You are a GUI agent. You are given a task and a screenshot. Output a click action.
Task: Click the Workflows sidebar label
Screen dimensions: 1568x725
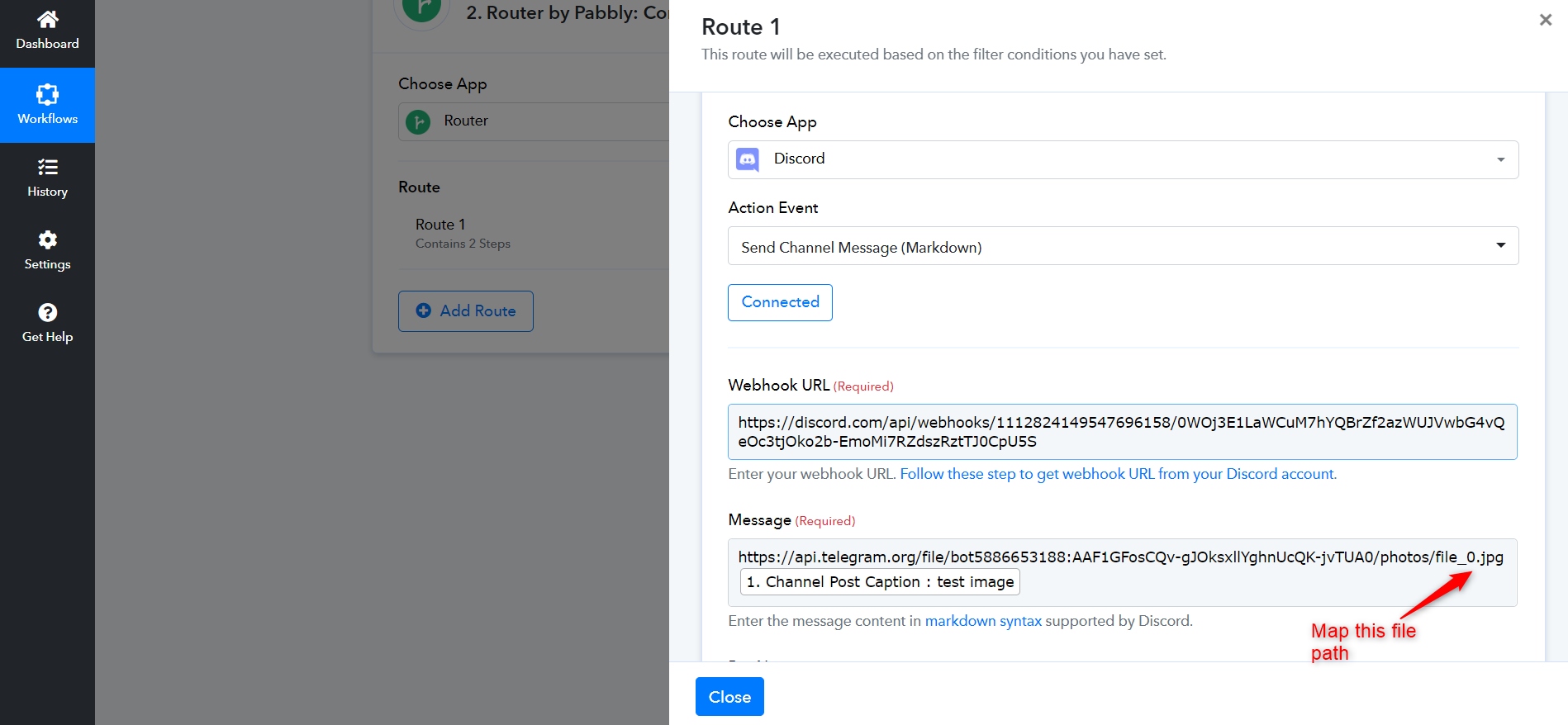[48, 119]
